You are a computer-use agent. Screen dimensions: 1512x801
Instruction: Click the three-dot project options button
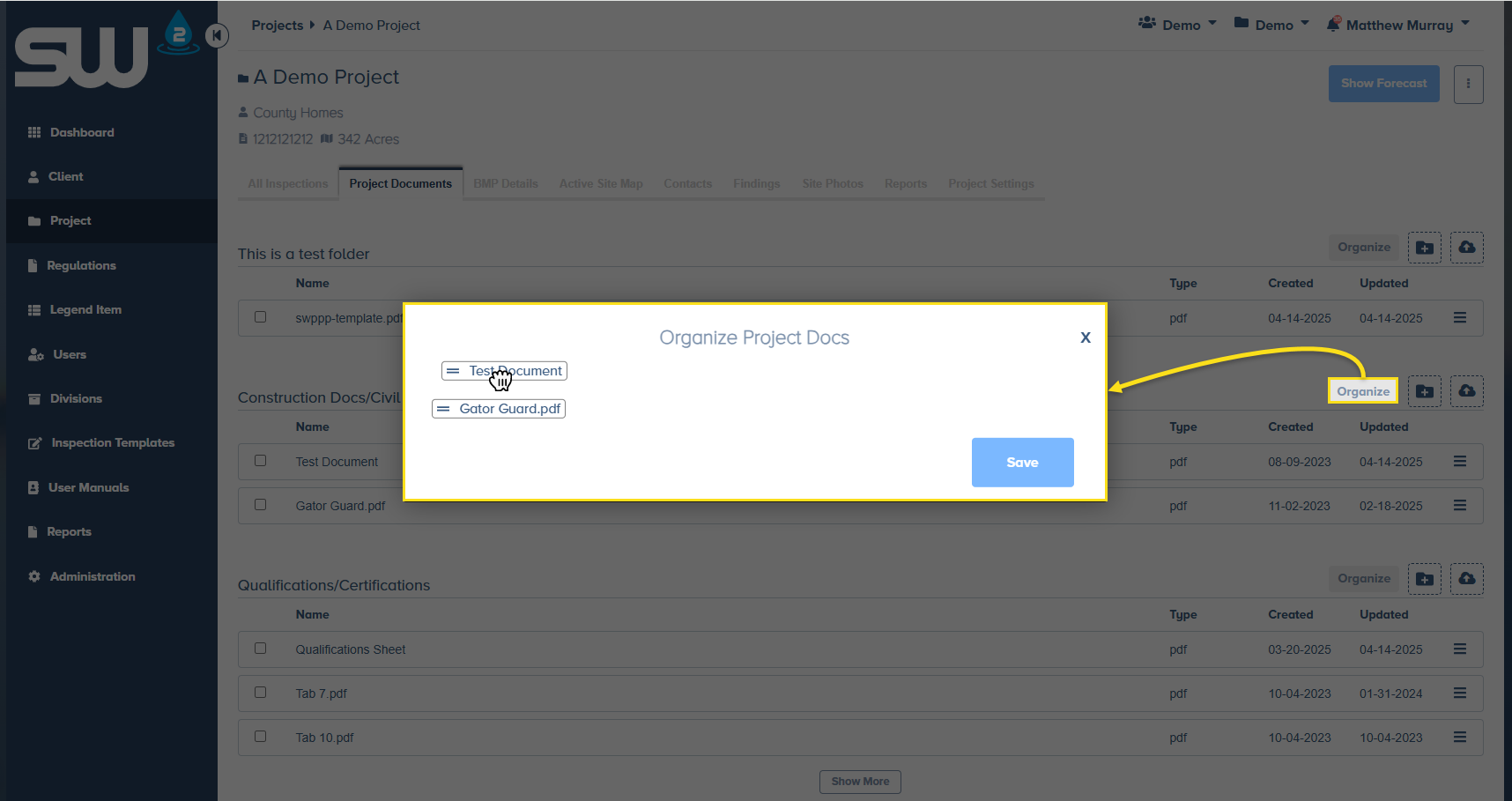[x=1468, y=84]
